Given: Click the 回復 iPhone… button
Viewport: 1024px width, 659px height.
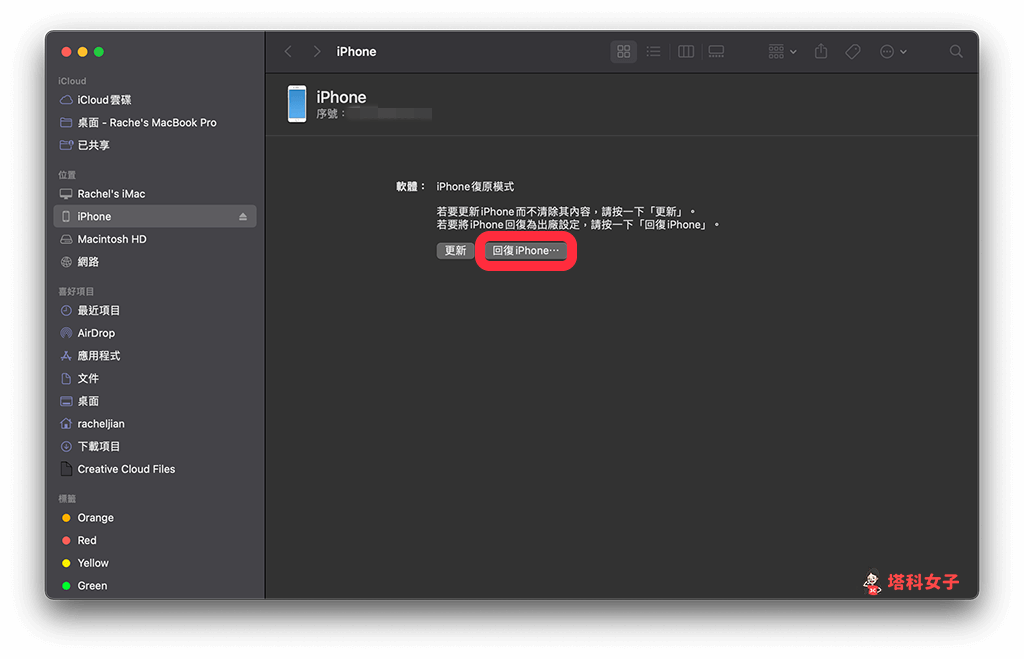Looking at the screenshot, I should (526, 251).
